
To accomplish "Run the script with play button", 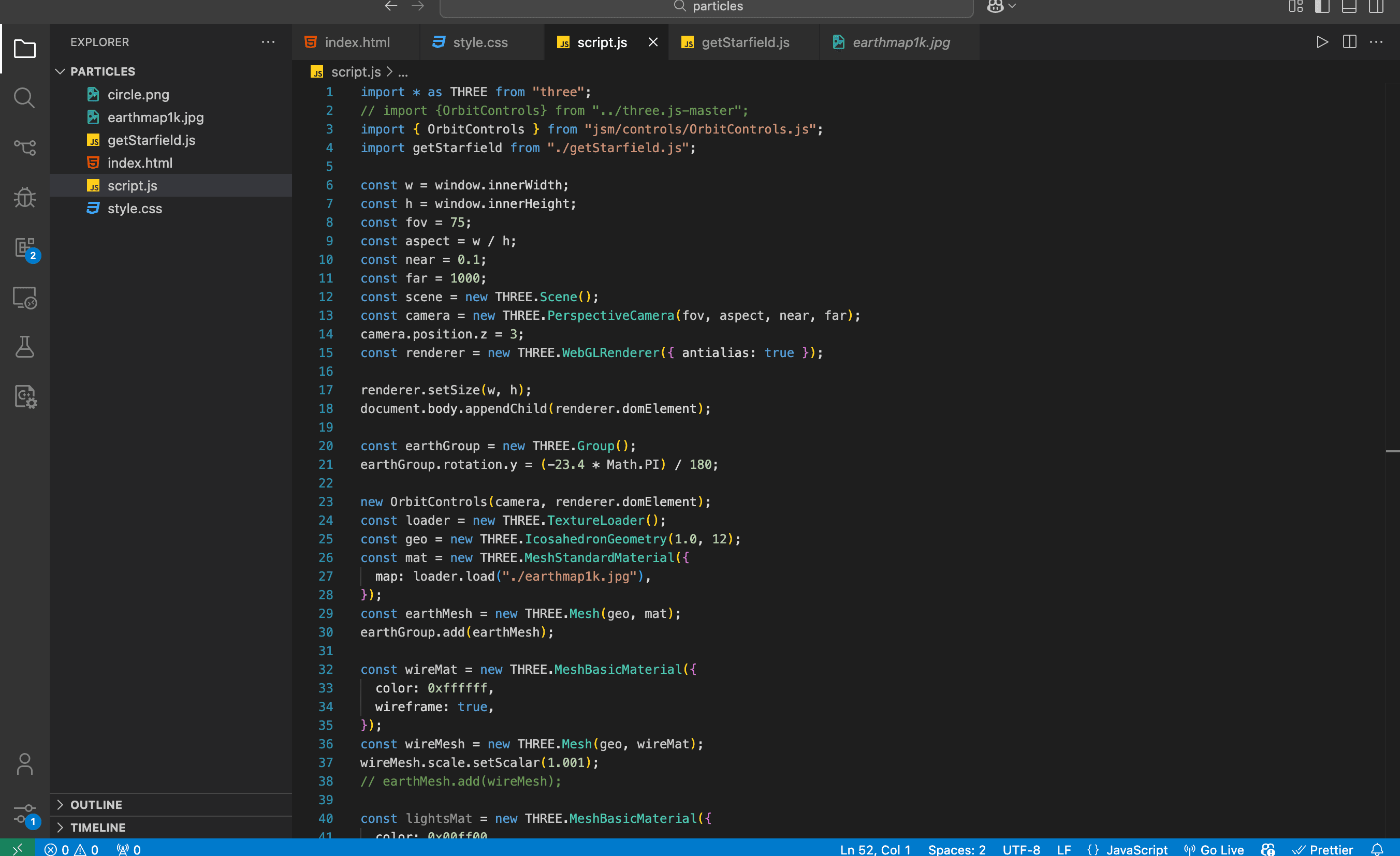I will [1322, 42].
